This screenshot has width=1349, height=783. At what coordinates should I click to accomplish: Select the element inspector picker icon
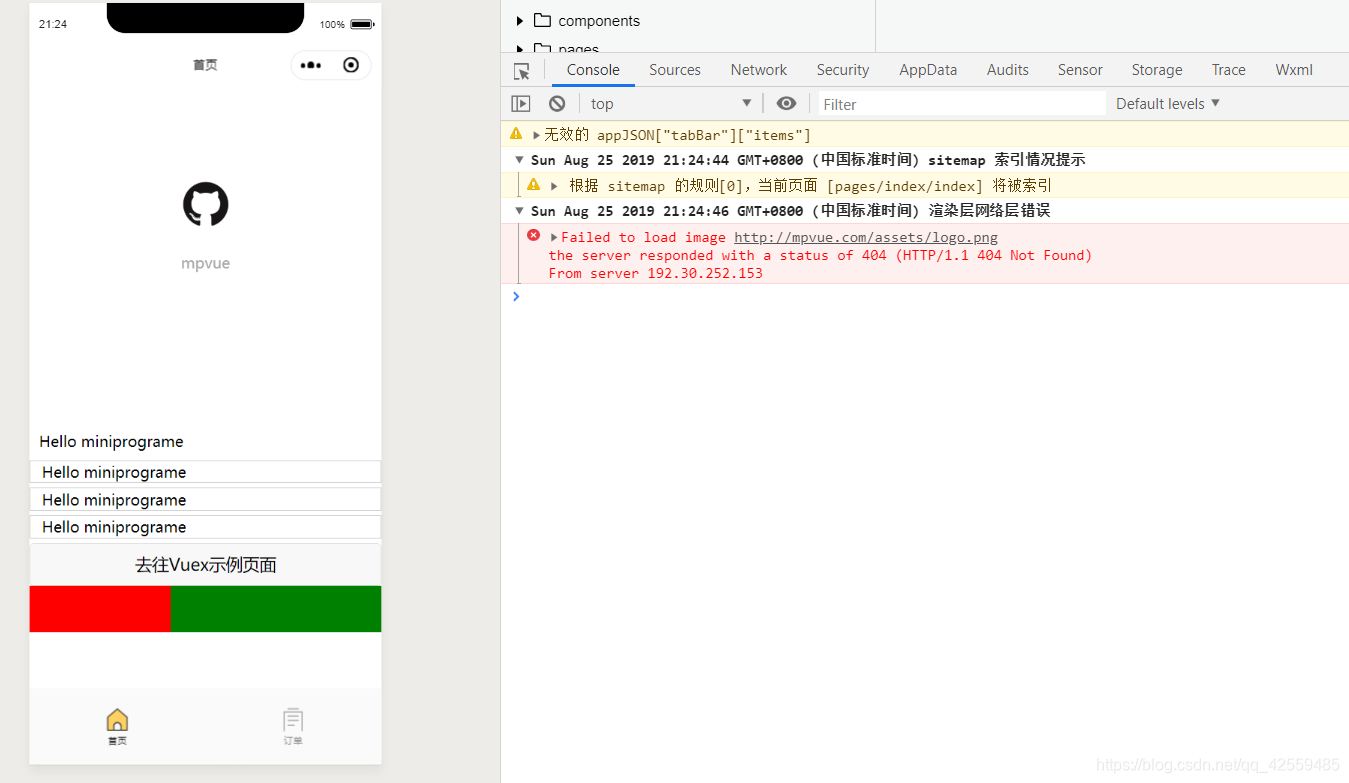click(x=521, y=71)
